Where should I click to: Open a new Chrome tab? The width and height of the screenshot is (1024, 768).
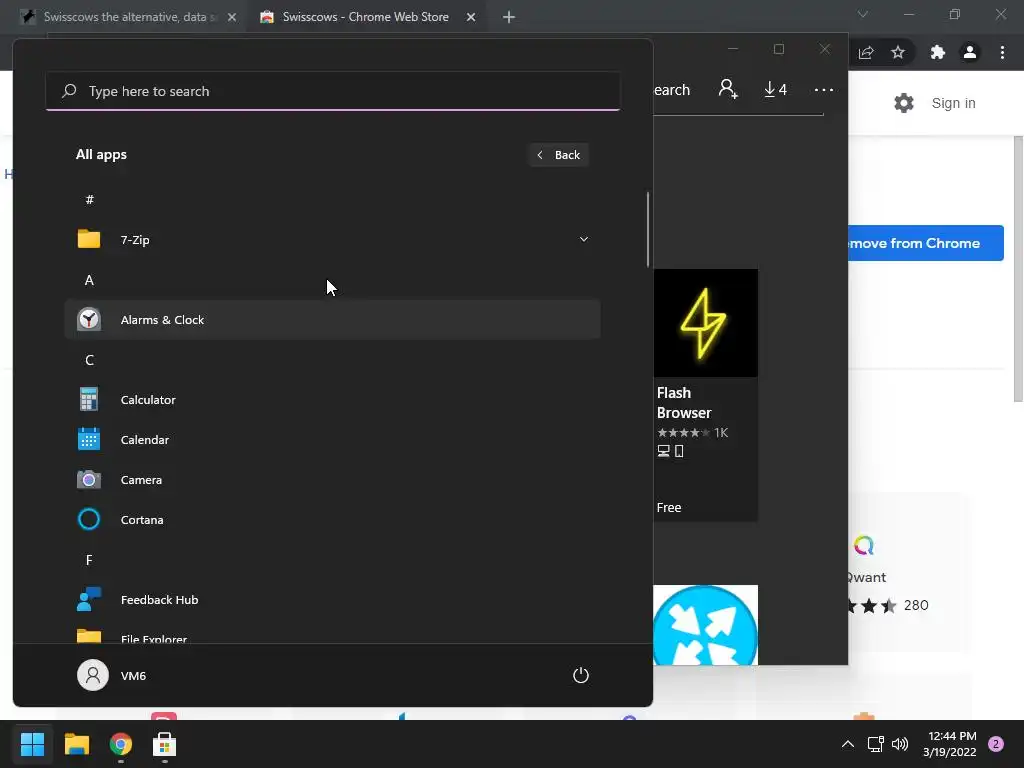coord(509,17)
